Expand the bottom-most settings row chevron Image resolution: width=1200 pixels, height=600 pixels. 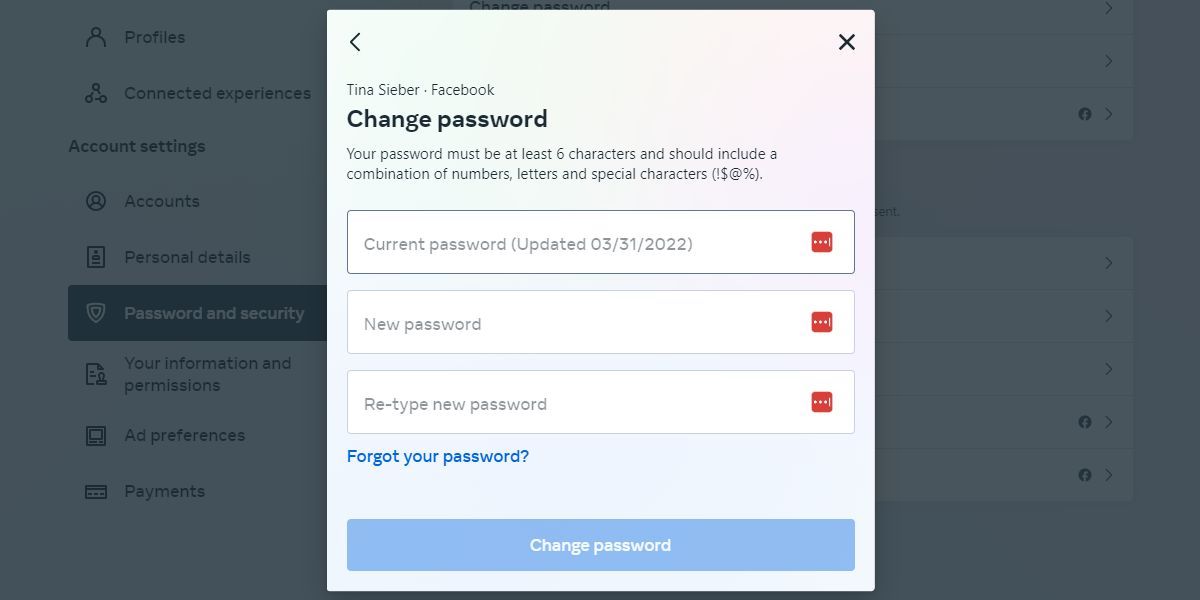1109,475
